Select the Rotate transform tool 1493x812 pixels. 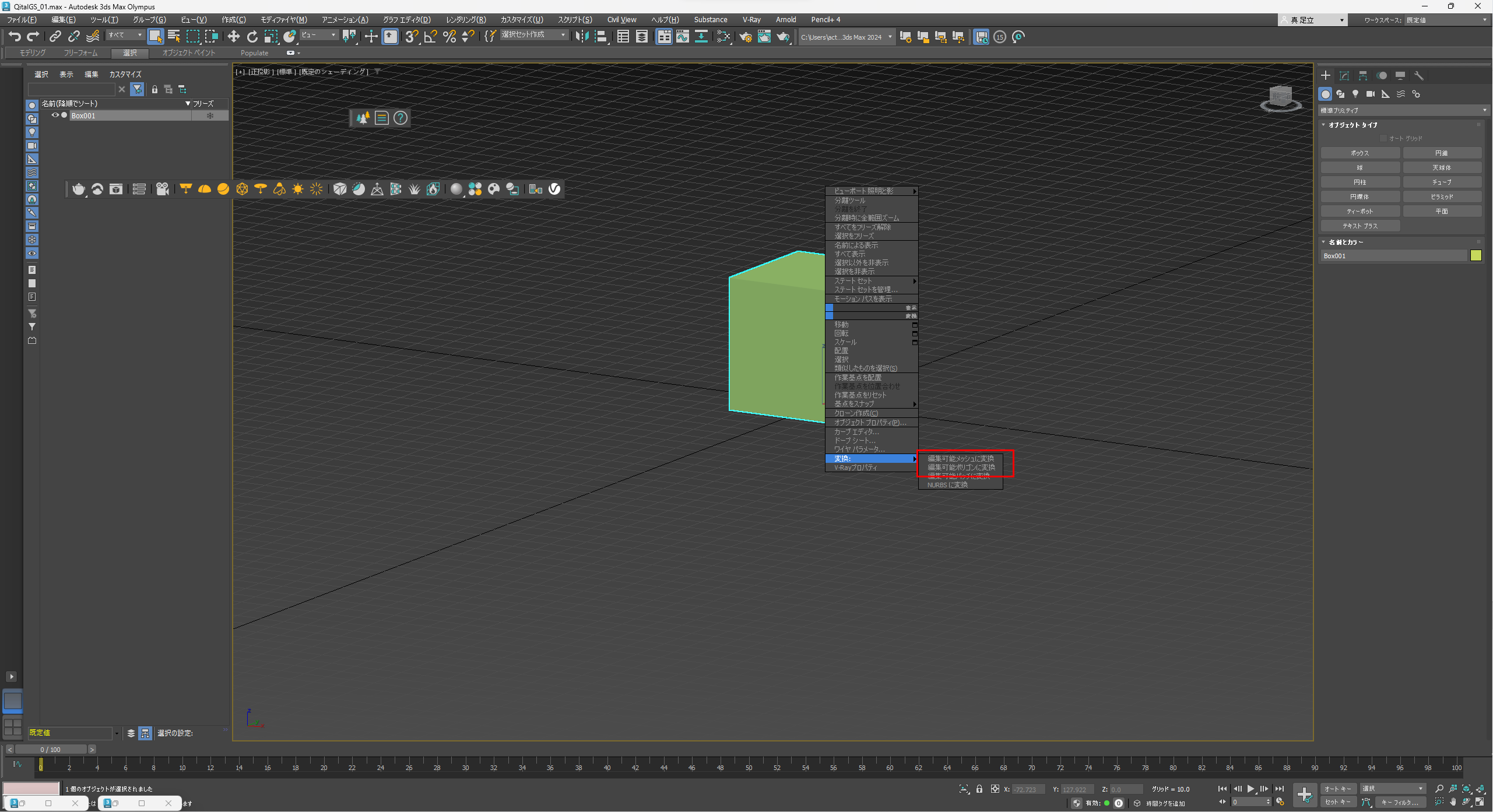252,37
